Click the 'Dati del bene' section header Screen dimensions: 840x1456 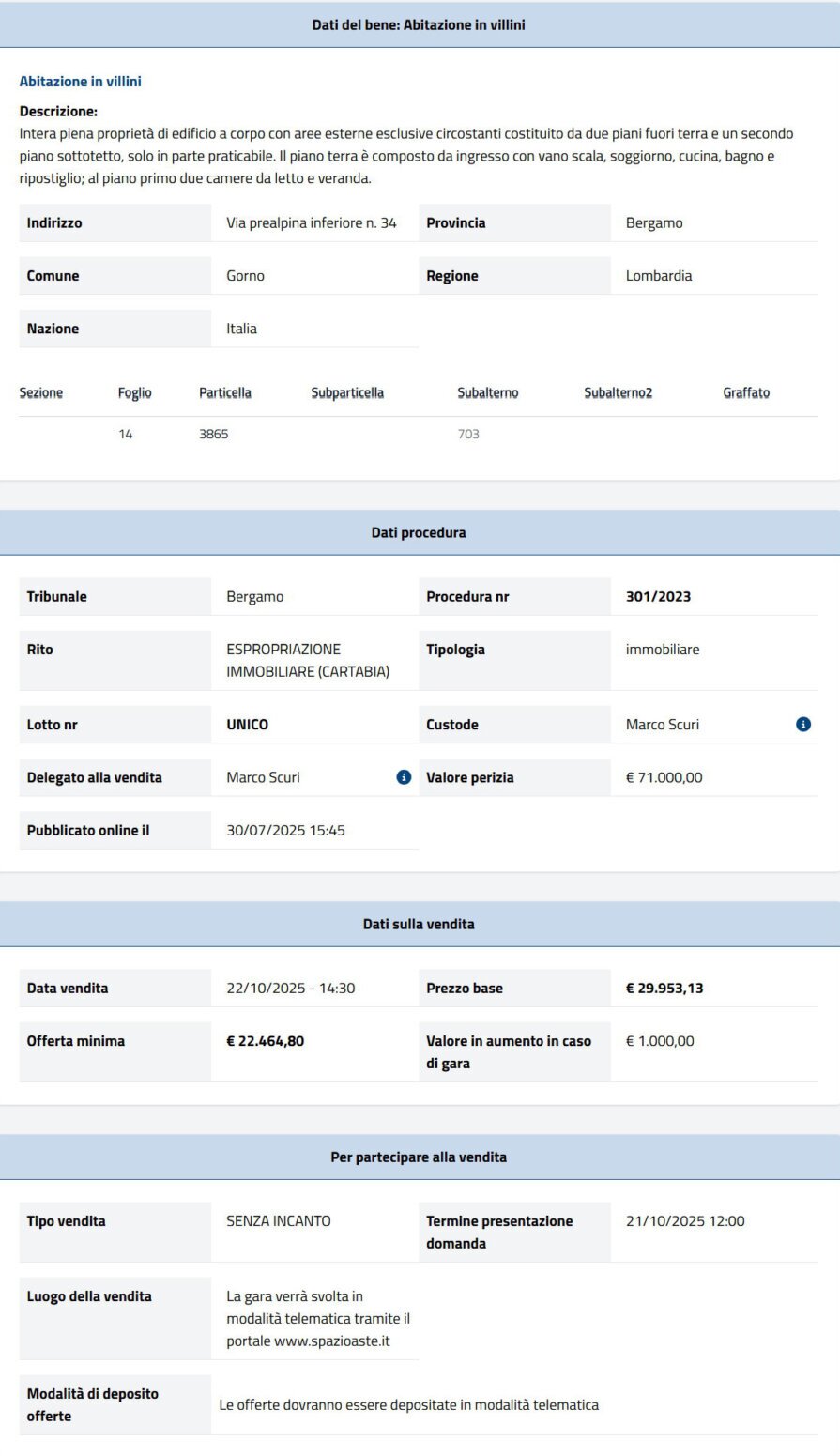point(419,25)
